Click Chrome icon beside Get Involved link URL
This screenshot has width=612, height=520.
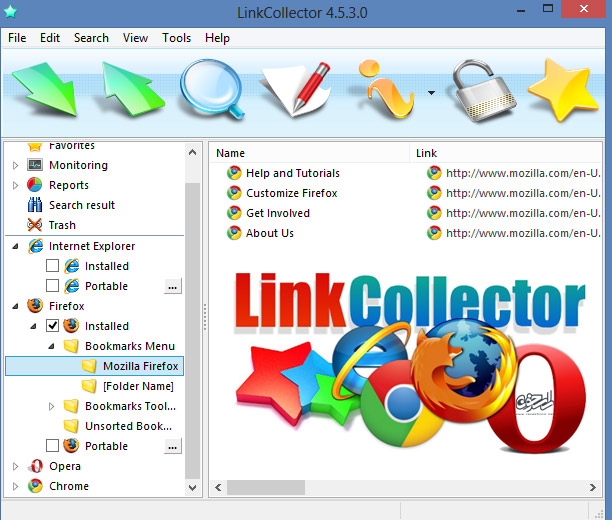pyautogui.click(x=434, y=213)
